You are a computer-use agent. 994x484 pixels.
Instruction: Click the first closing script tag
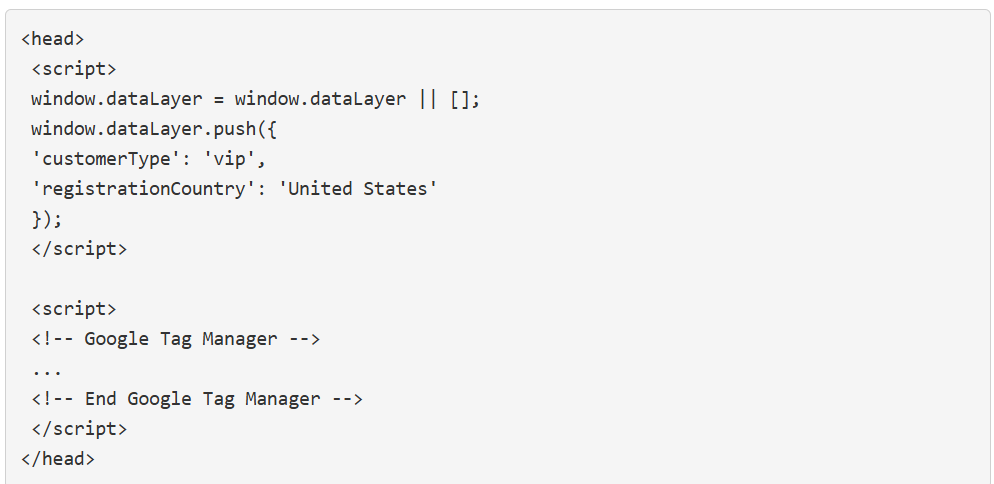(79, 249)
